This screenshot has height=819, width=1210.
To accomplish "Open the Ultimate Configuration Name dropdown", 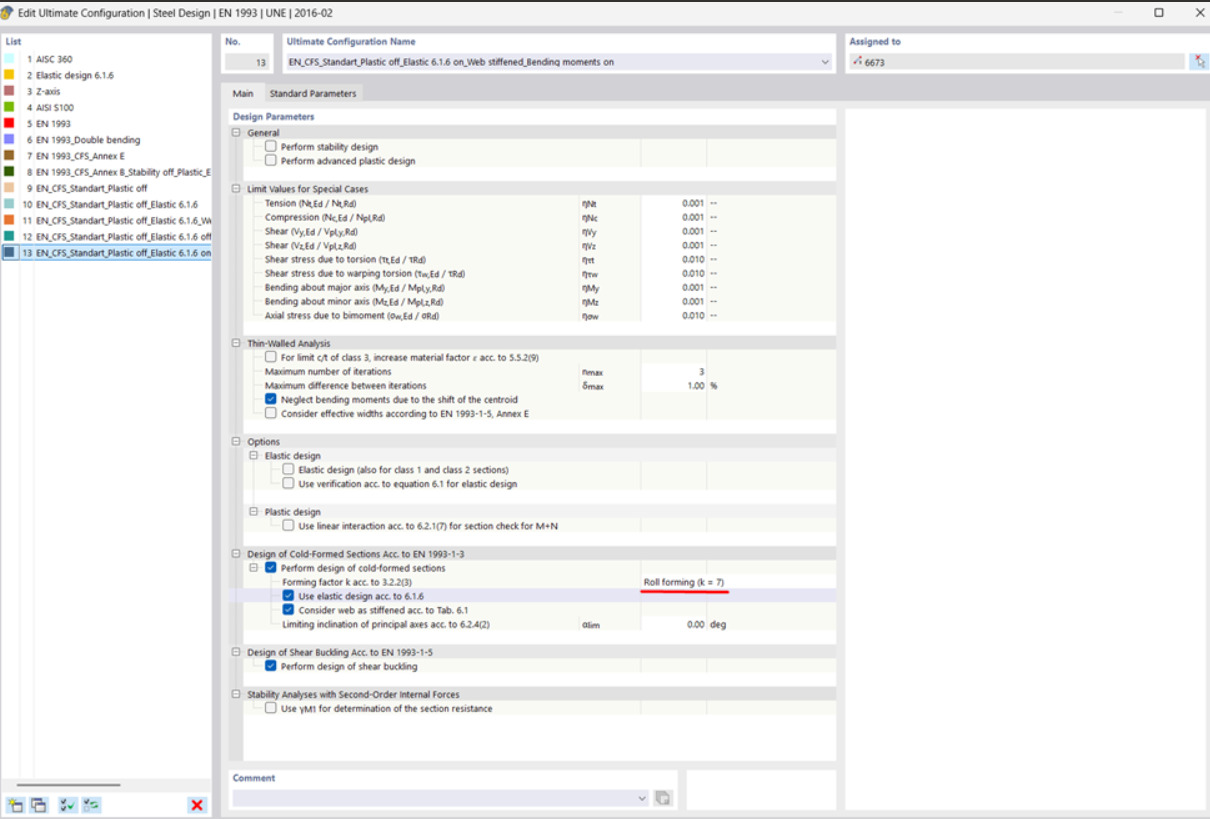I will (x=825, y=62).
